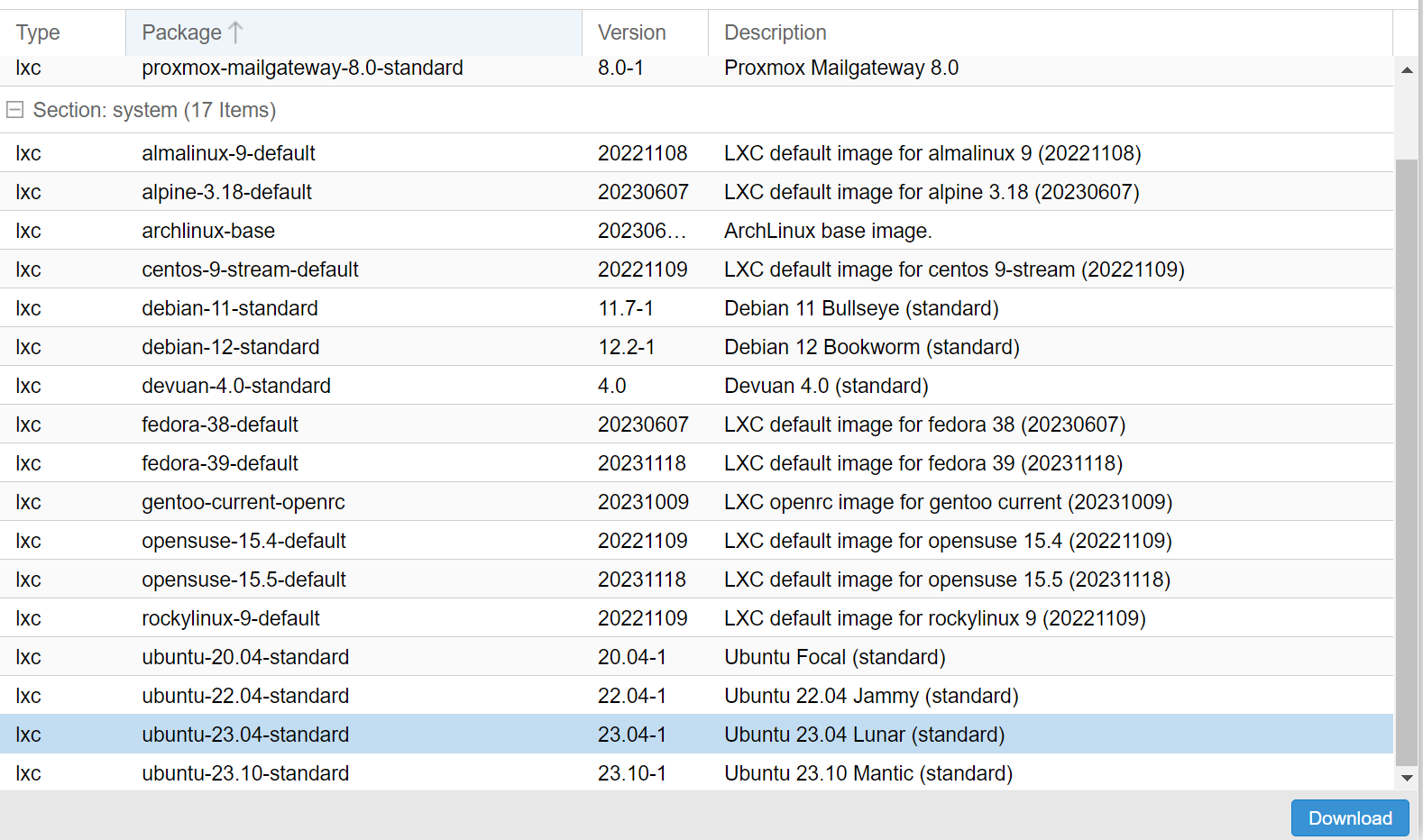Screen dimensions: 1423x840
Task: Click the Description column header
Action: coord(1050,32)
